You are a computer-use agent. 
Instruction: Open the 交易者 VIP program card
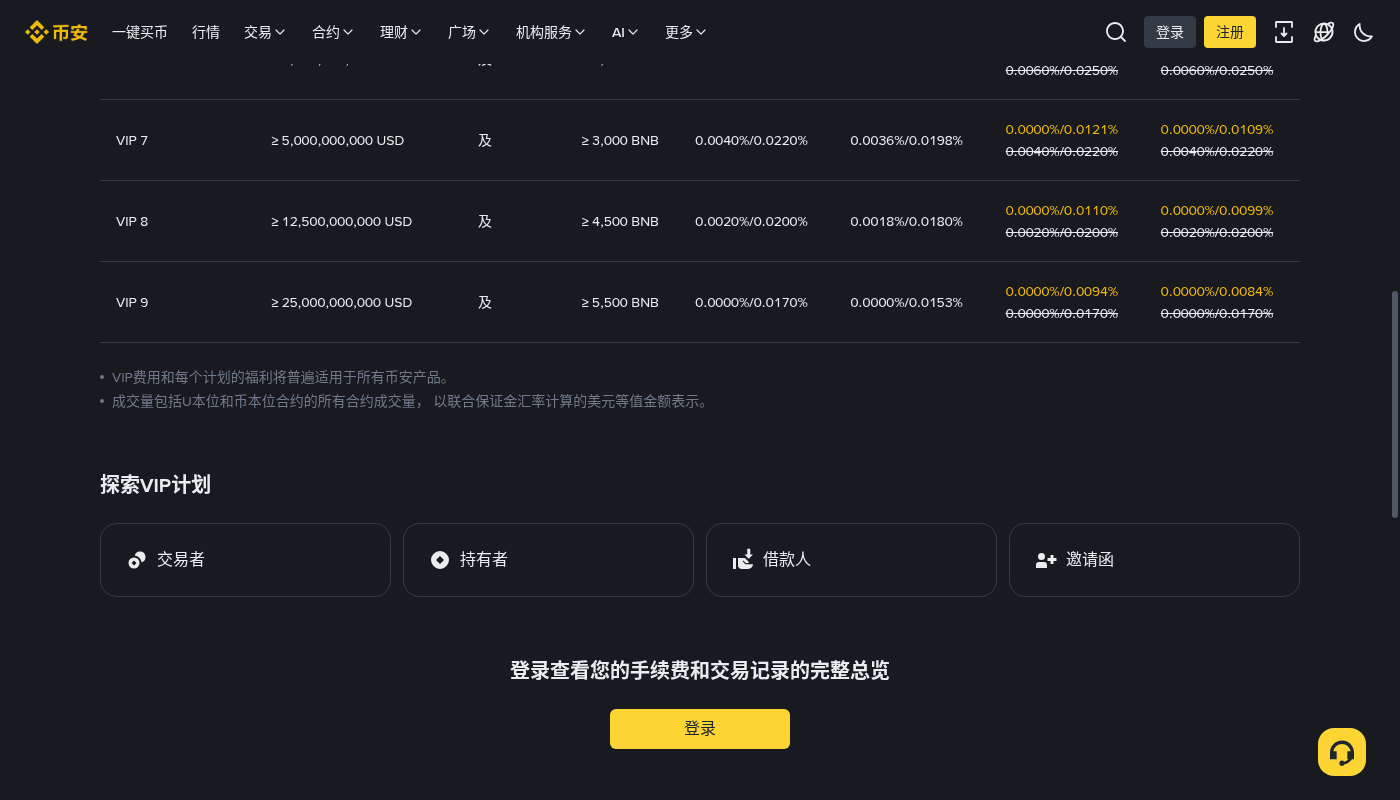tap(245, 560)
